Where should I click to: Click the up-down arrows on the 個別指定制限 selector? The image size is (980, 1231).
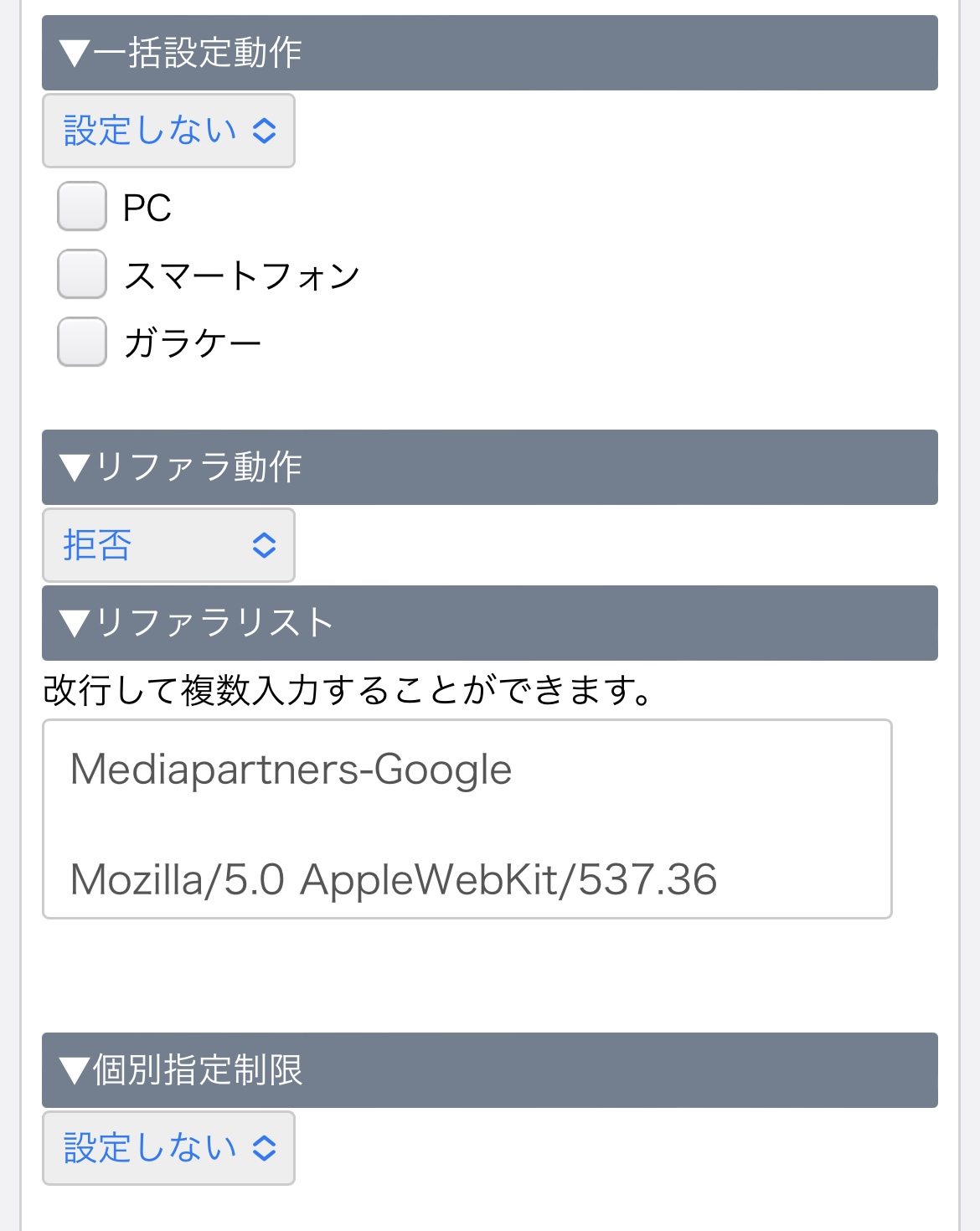264,1149
